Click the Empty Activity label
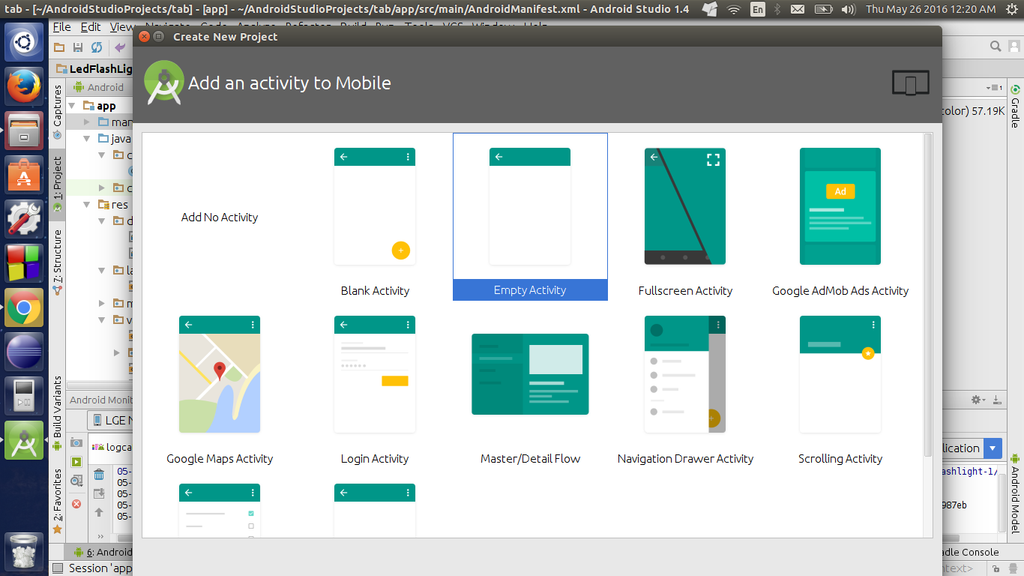 tap(530, 290)
